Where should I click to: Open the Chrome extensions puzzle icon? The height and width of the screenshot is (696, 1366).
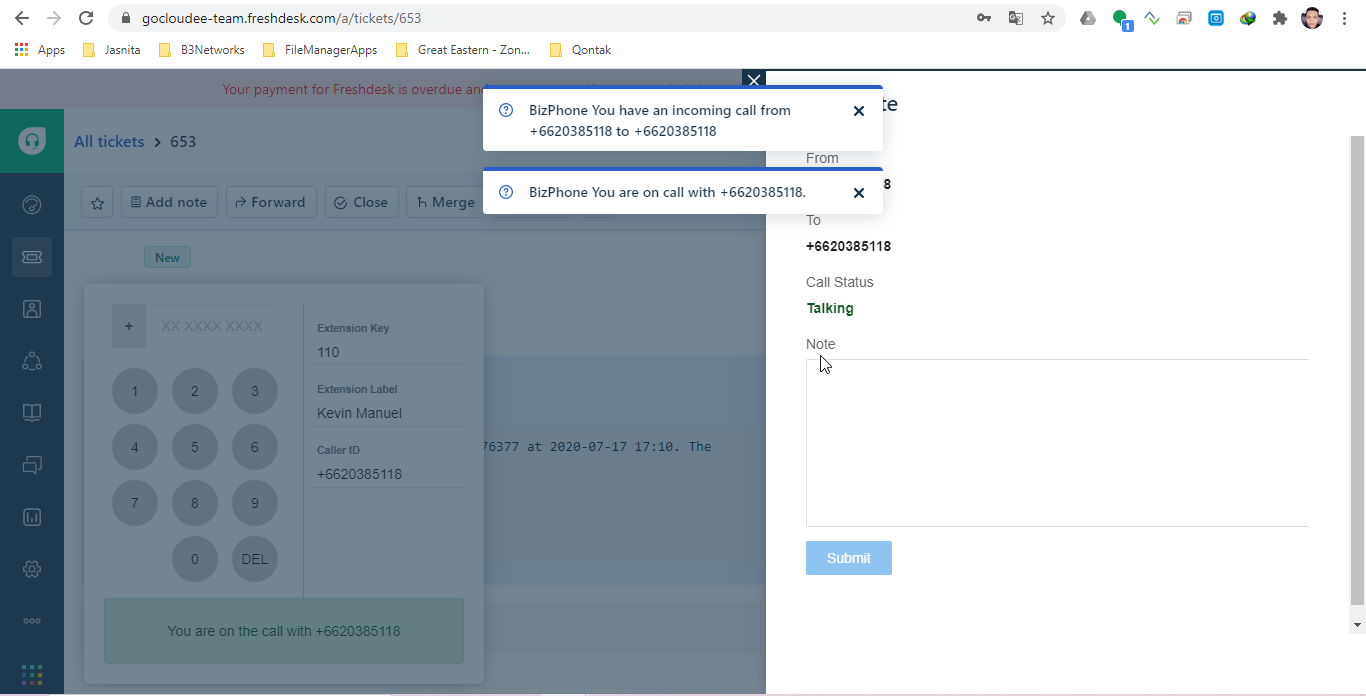[1280, 18]
